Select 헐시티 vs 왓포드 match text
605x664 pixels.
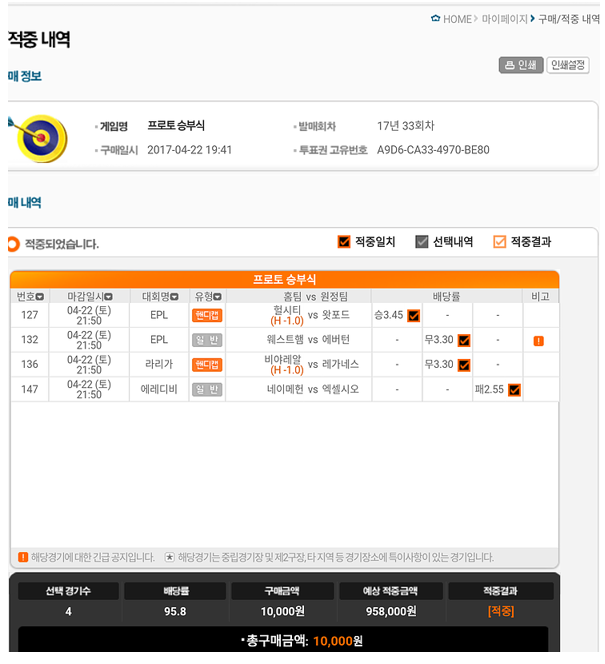(x=310, y=315)
